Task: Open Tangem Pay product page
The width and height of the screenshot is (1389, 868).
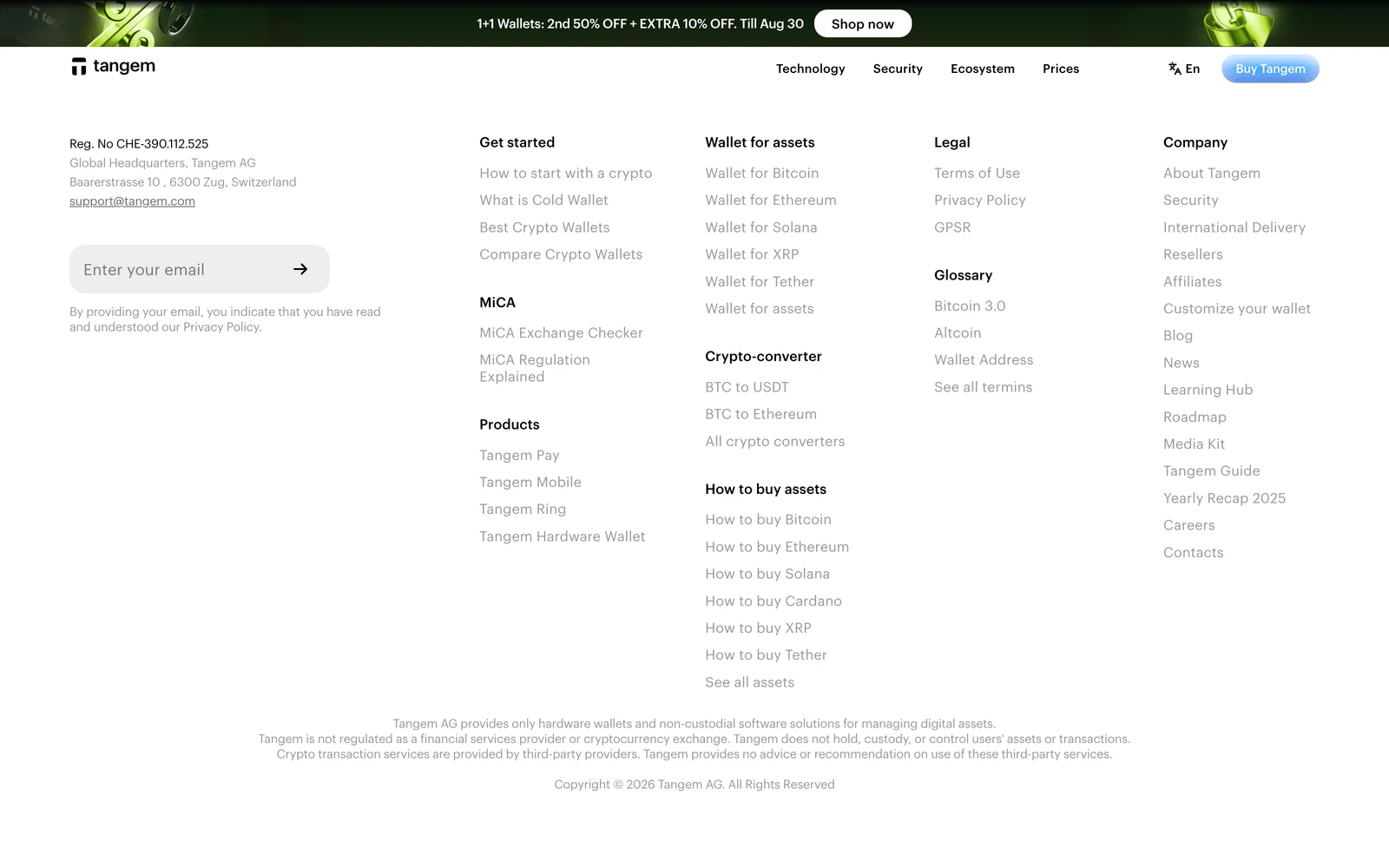Action: tap(519, 455)
